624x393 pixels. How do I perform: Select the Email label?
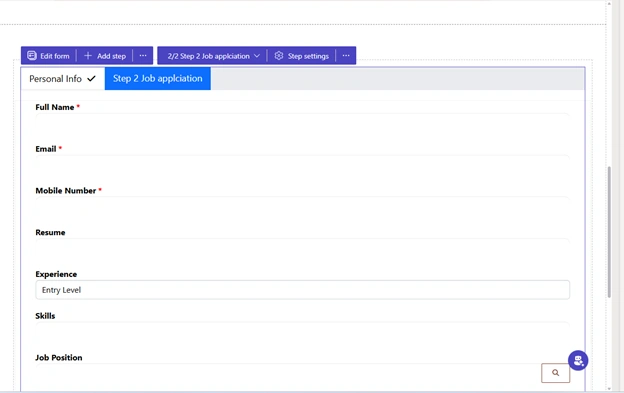46,149
